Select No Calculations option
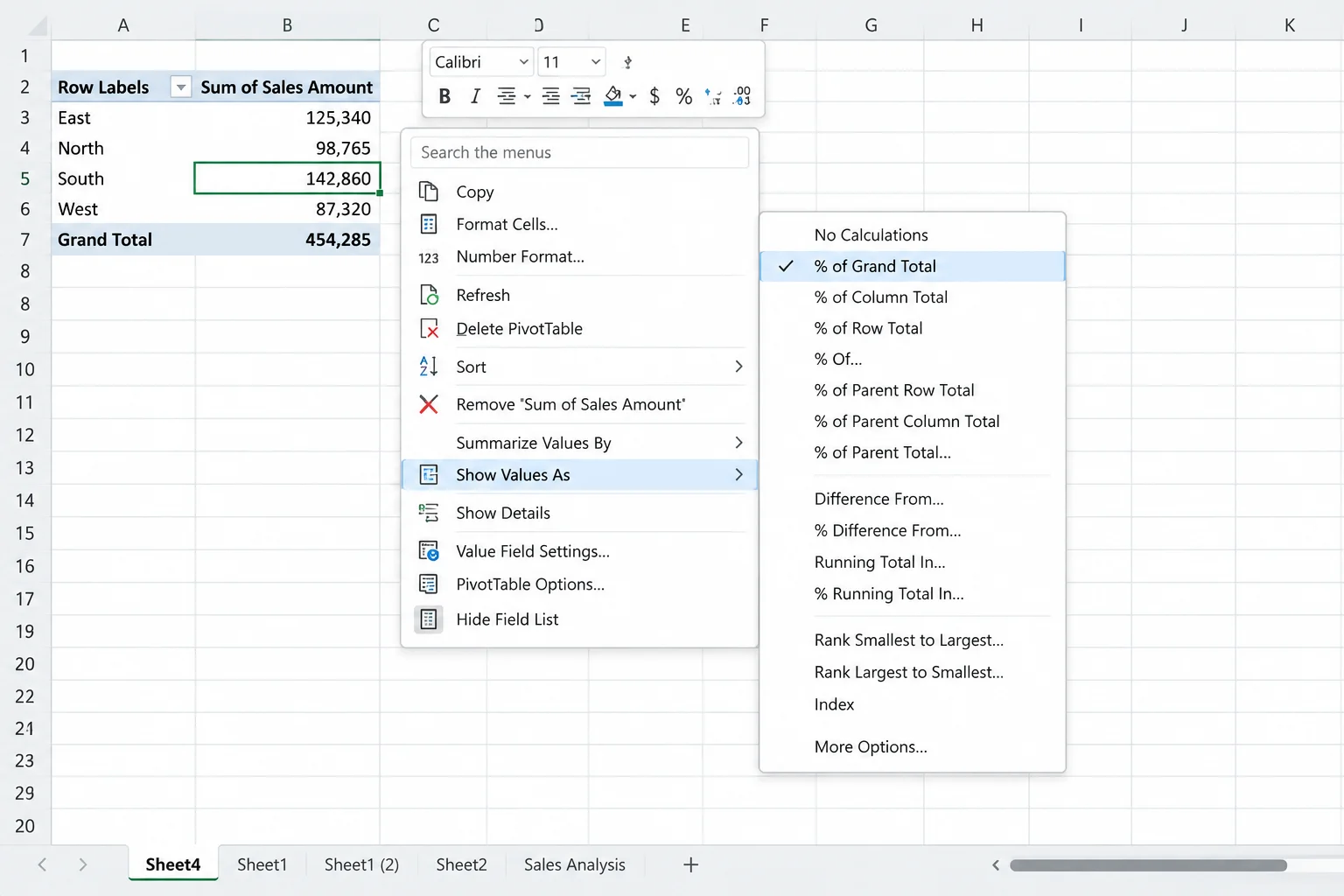This screenshot has width=1344, height=896. [871, 235]
